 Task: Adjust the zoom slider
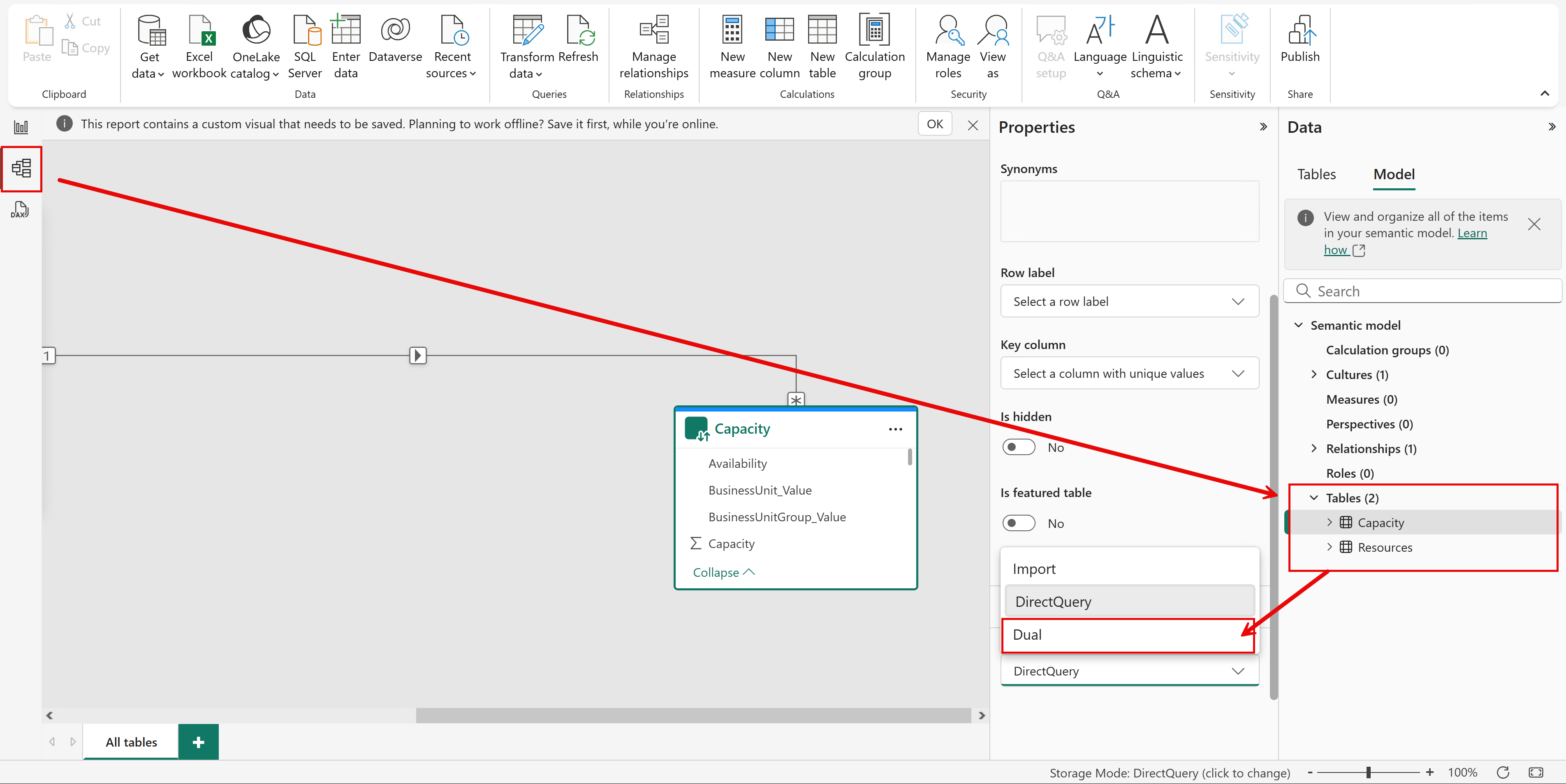click(1369, 772)
